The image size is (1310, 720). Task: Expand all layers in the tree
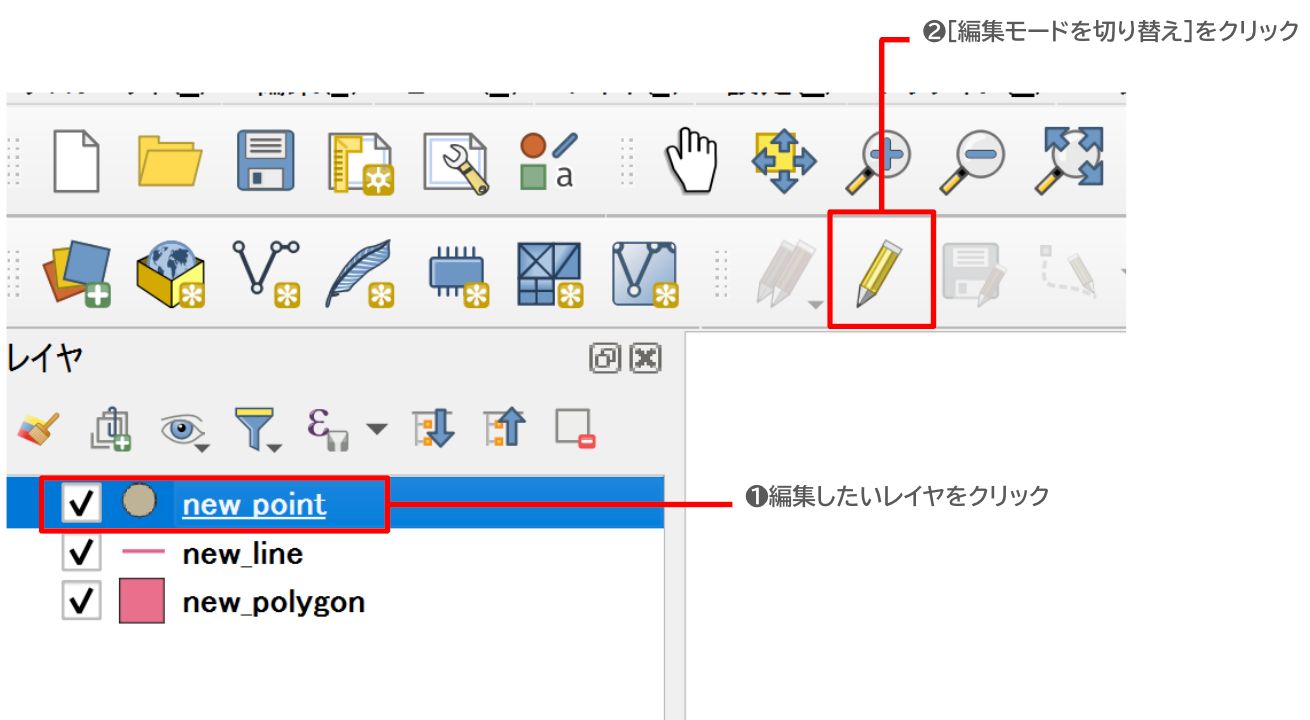pos(433,429)
